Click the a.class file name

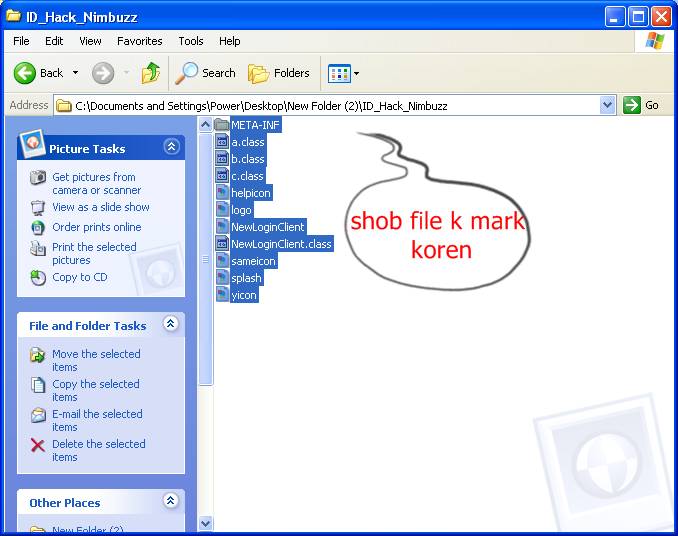(x=248, y=142)
